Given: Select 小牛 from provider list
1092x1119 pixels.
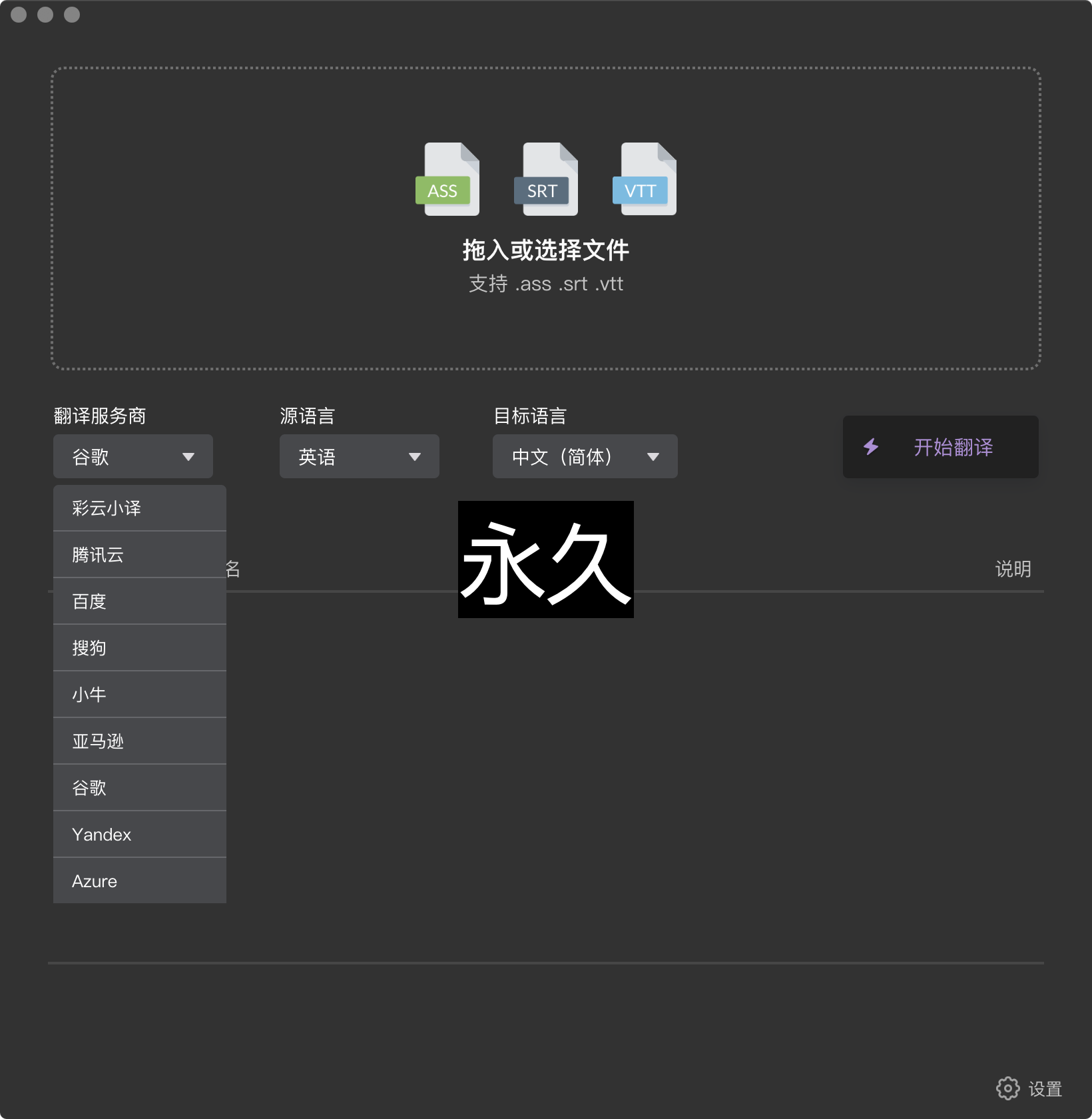Looking at the screenshot, I should tap(140, 695).
